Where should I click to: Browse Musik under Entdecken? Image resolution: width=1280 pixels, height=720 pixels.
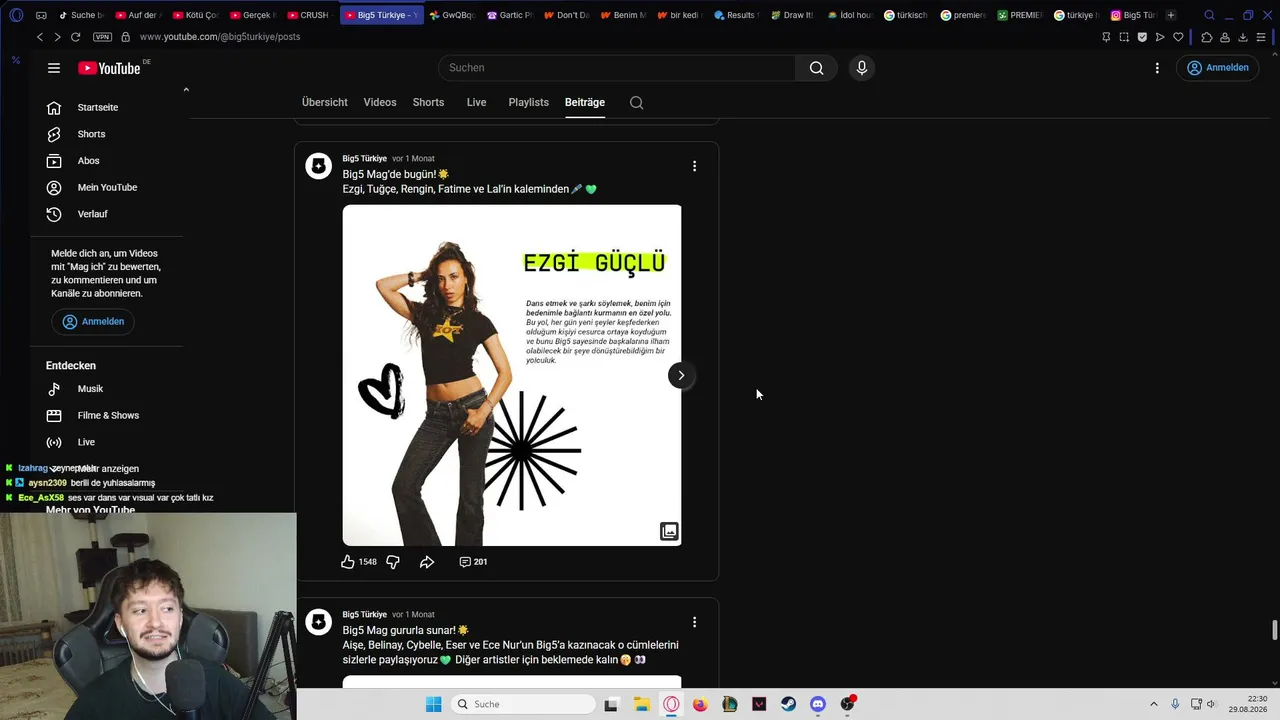[x=90, y=389]
